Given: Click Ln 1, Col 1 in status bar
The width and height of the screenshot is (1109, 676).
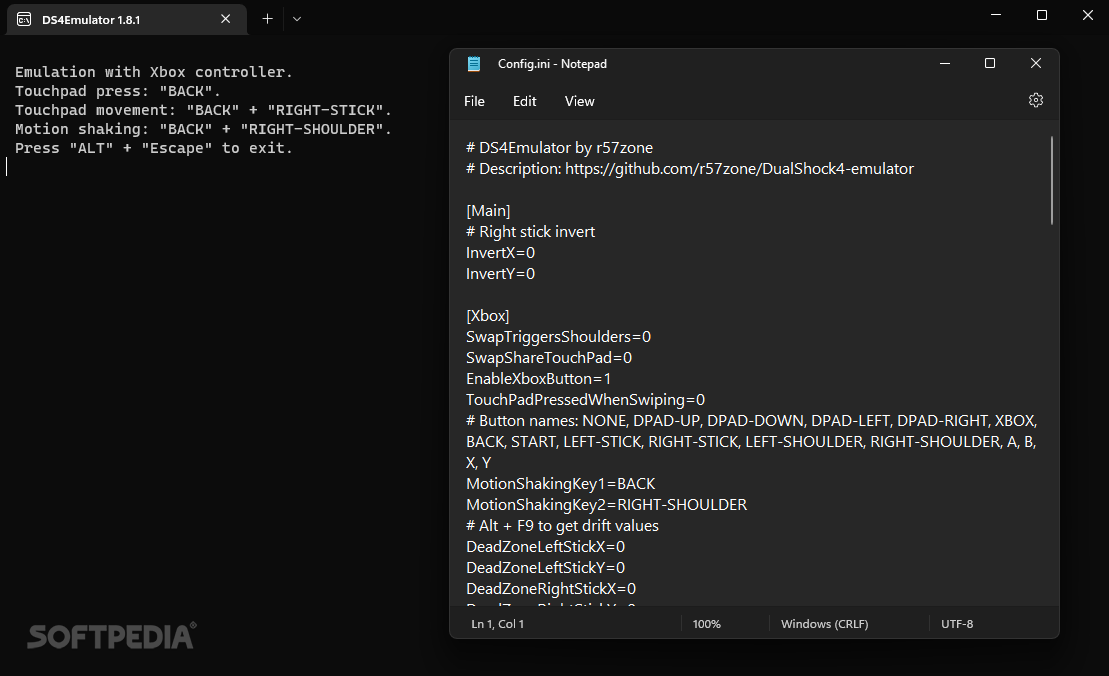Looking at the screenshot, I should [x=498, y=624].
